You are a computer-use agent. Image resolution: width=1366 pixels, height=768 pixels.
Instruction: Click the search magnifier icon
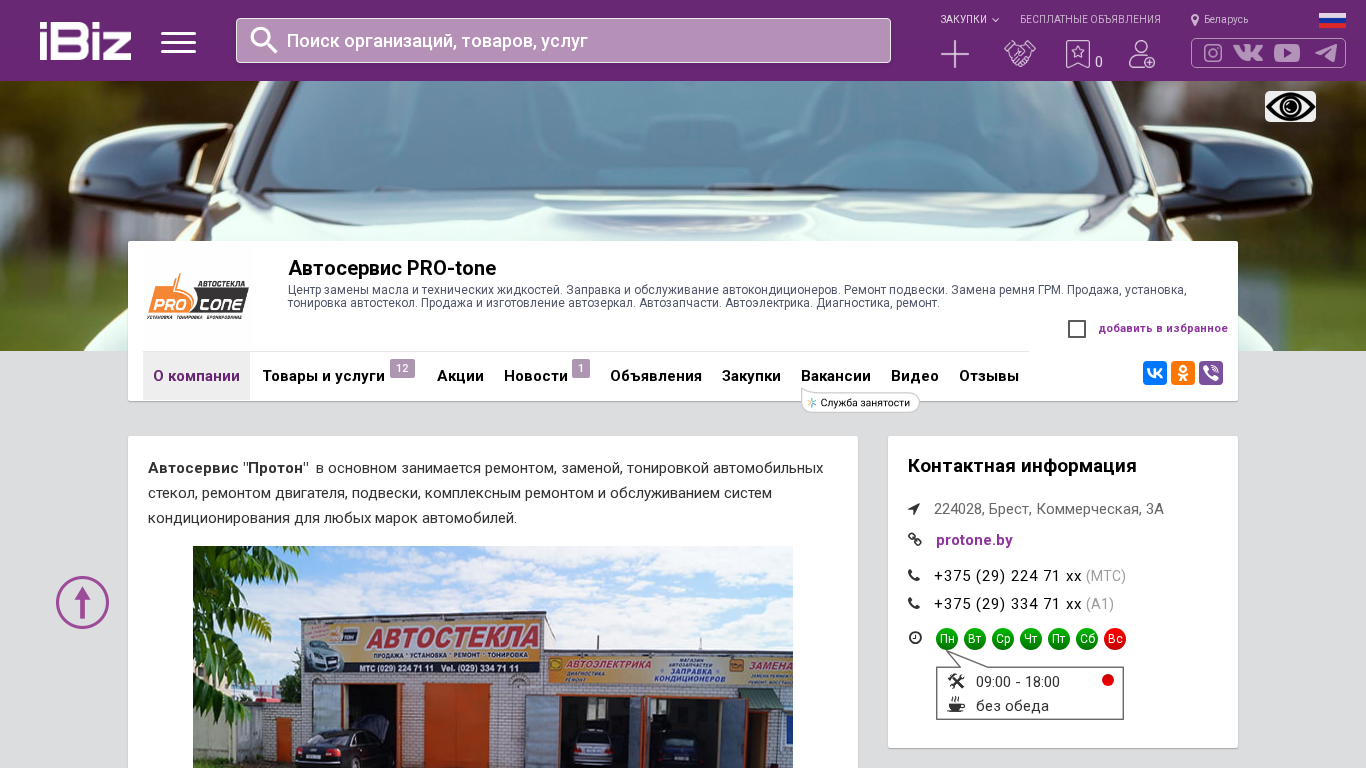click(x=264, y=40)
